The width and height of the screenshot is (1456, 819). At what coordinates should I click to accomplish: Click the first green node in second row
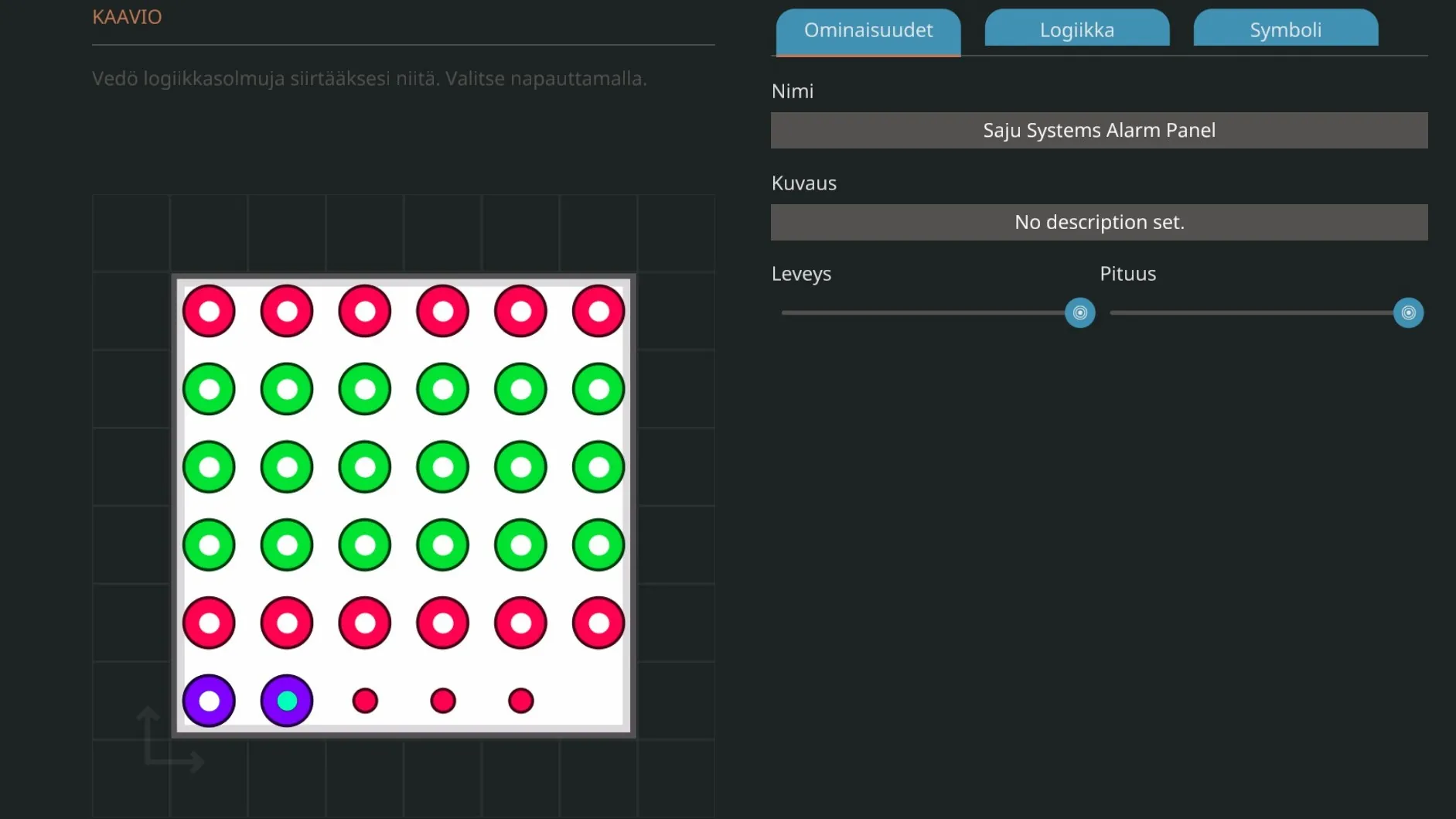click(x=209, y=389)
